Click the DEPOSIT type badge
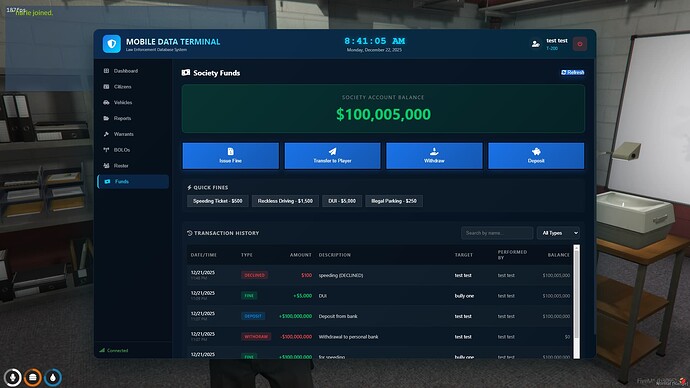The height and width of the screenshot is (388, 690). tap(253, 316)
